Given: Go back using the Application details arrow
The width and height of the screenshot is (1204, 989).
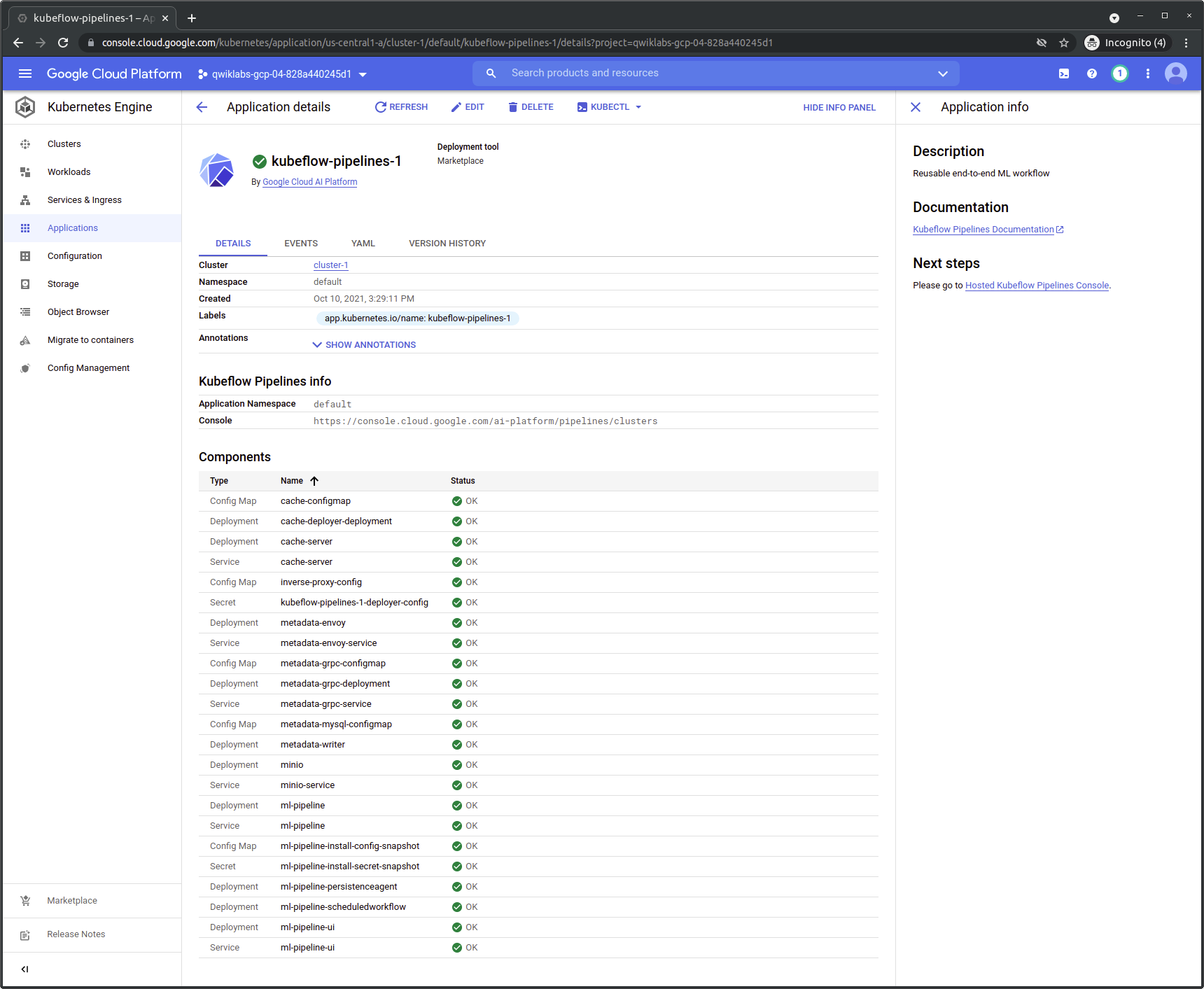Looking at the screenshot, I should pyautogui.click(x=202, y=107).
